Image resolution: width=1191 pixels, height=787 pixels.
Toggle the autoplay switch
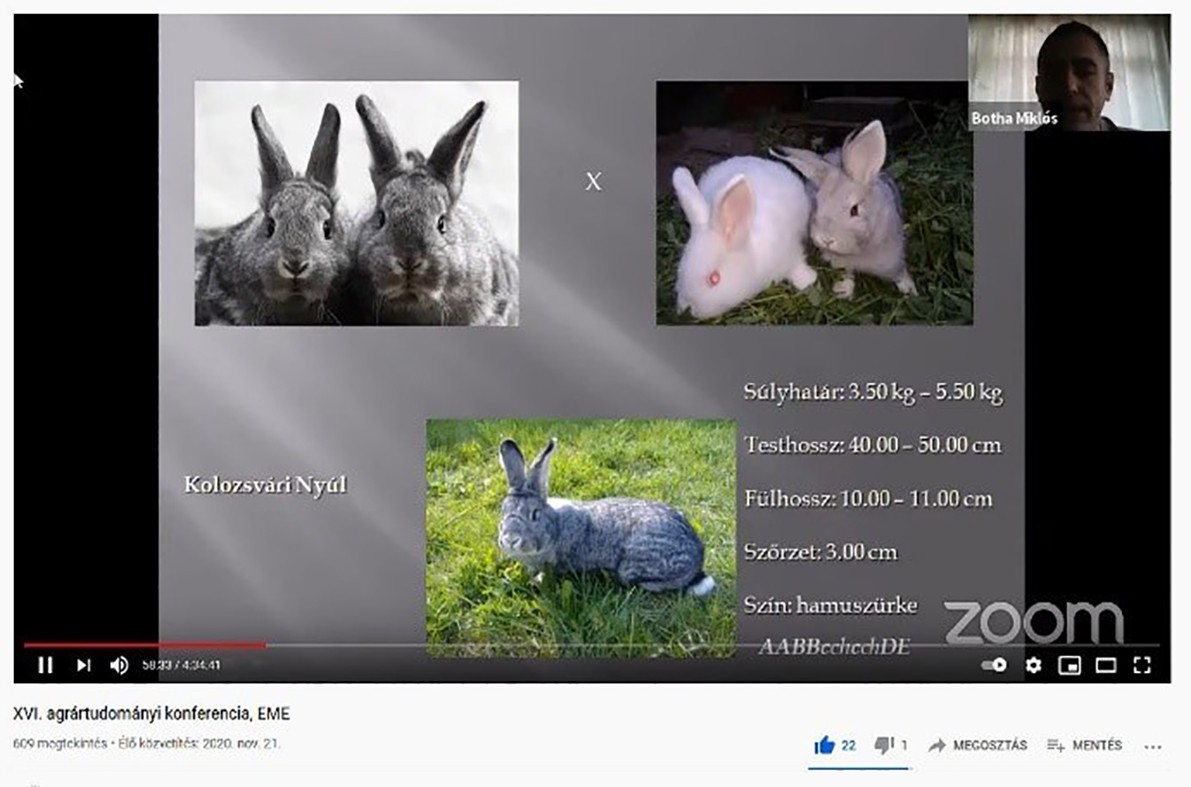(995, 665)
